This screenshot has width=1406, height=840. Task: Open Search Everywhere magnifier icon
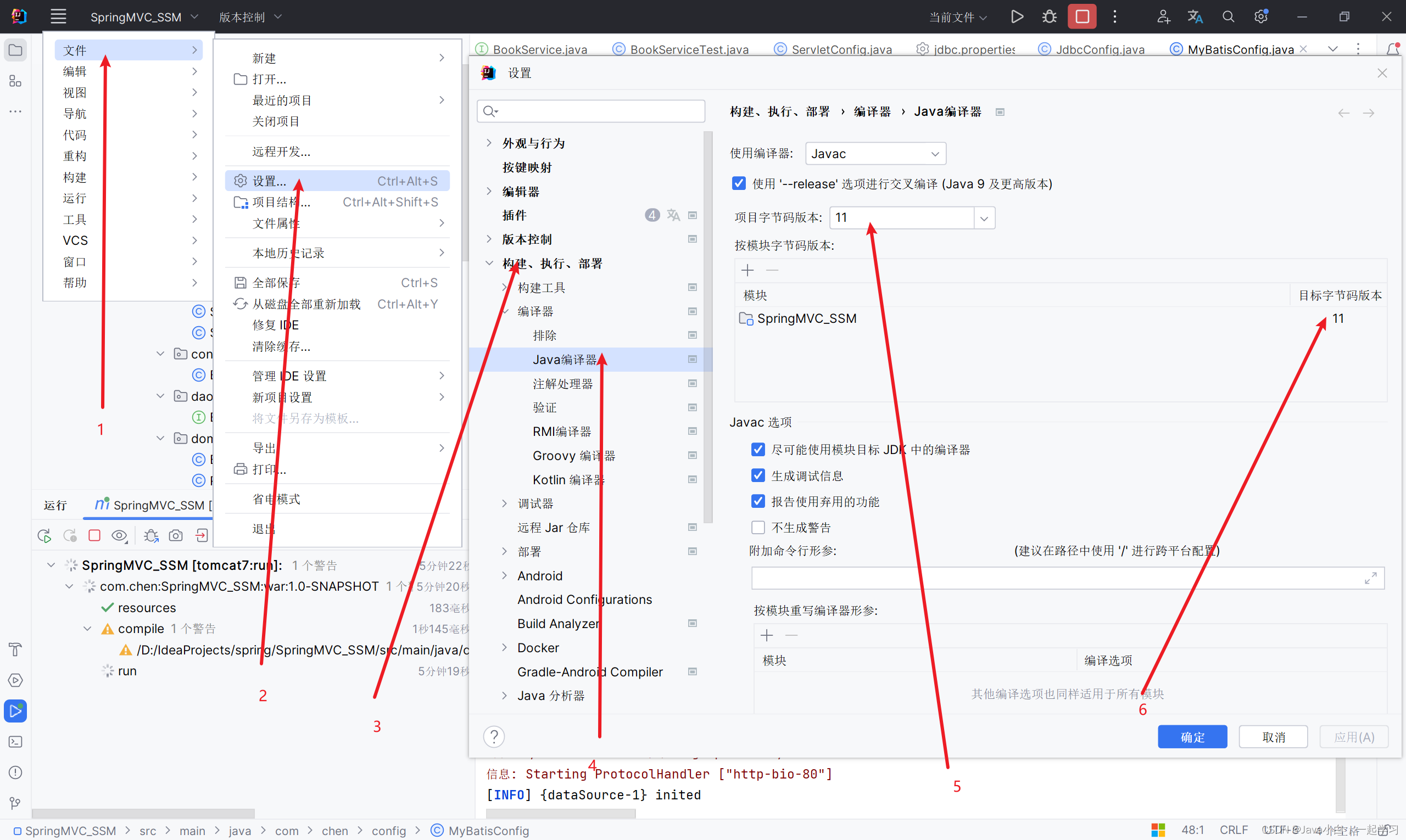click(1228, 16)
